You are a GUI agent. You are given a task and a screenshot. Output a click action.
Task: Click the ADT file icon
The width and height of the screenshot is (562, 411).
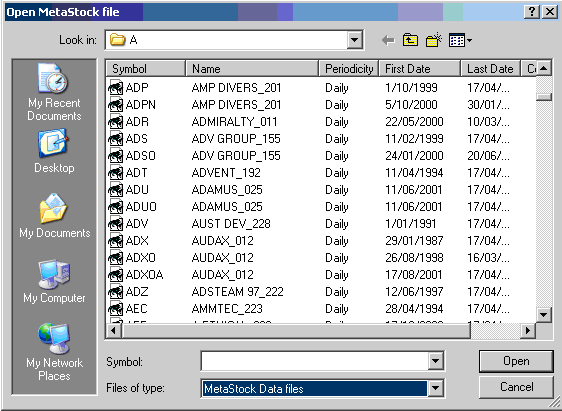(115, 173)
